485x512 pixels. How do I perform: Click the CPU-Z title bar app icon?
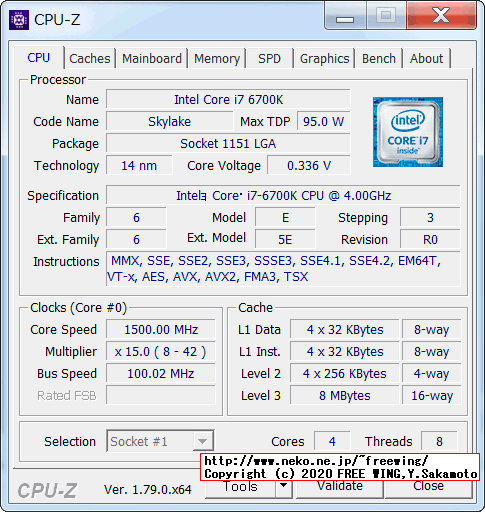pyautogui.click(x=19, y=20)
